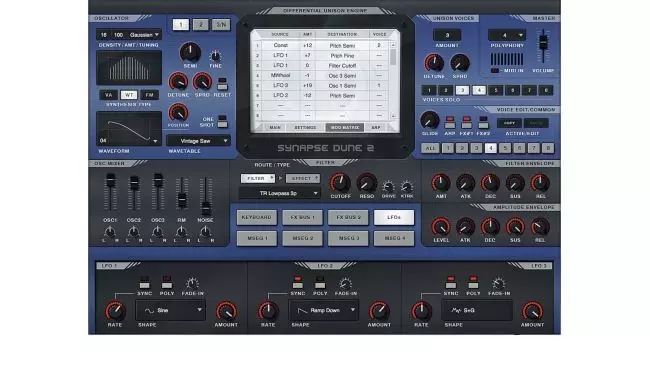Select the MSEG 1 button

pos(257,238)
